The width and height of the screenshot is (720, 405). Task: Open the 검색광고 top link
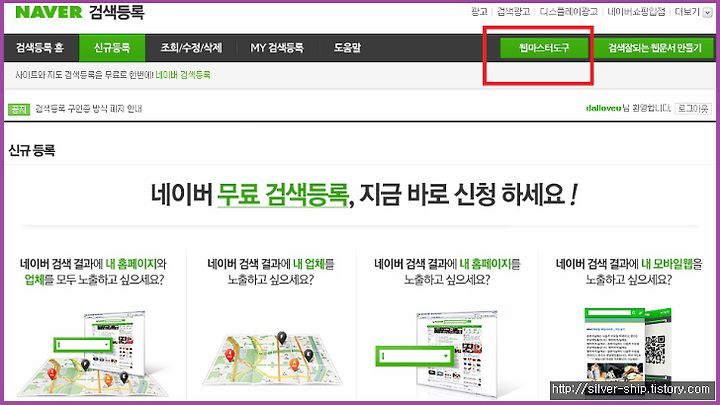513,11
